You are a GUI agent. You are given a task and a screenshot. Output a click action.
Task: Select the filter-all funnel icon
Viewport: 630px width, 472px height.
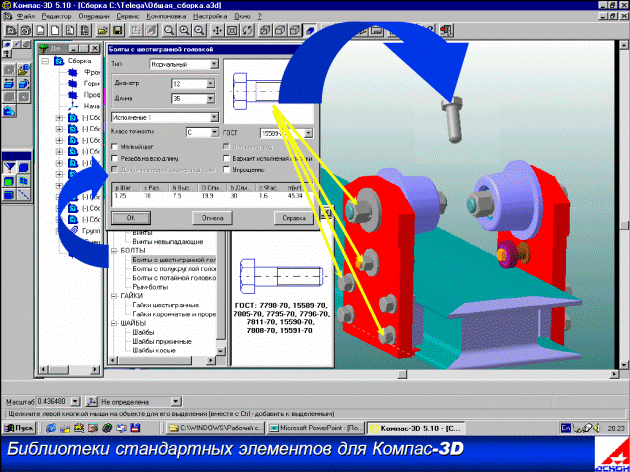click(x=10, y=167)
